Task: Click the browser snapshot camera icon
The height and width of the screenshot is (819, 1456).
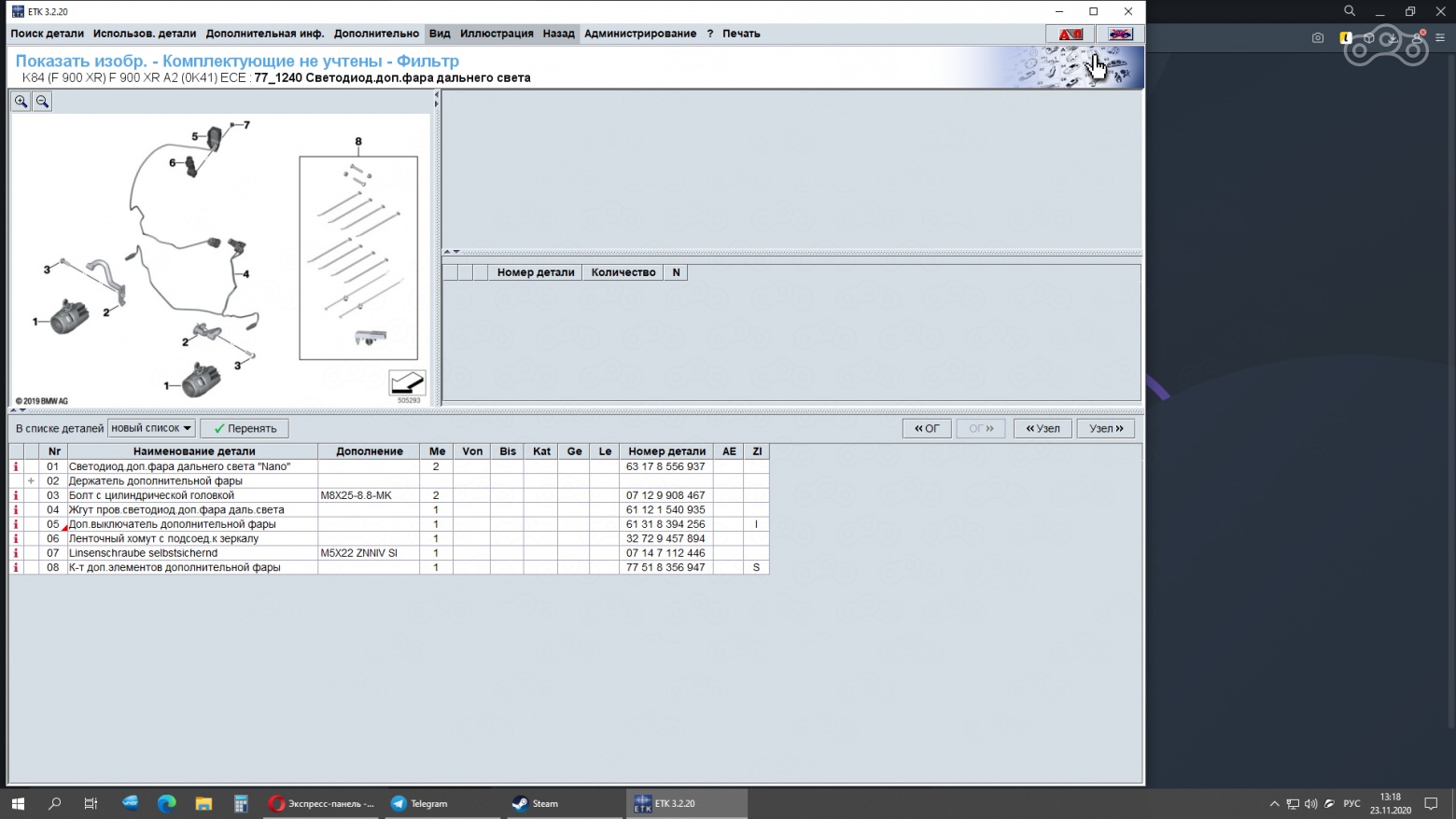Action: tap(1317, 38)
